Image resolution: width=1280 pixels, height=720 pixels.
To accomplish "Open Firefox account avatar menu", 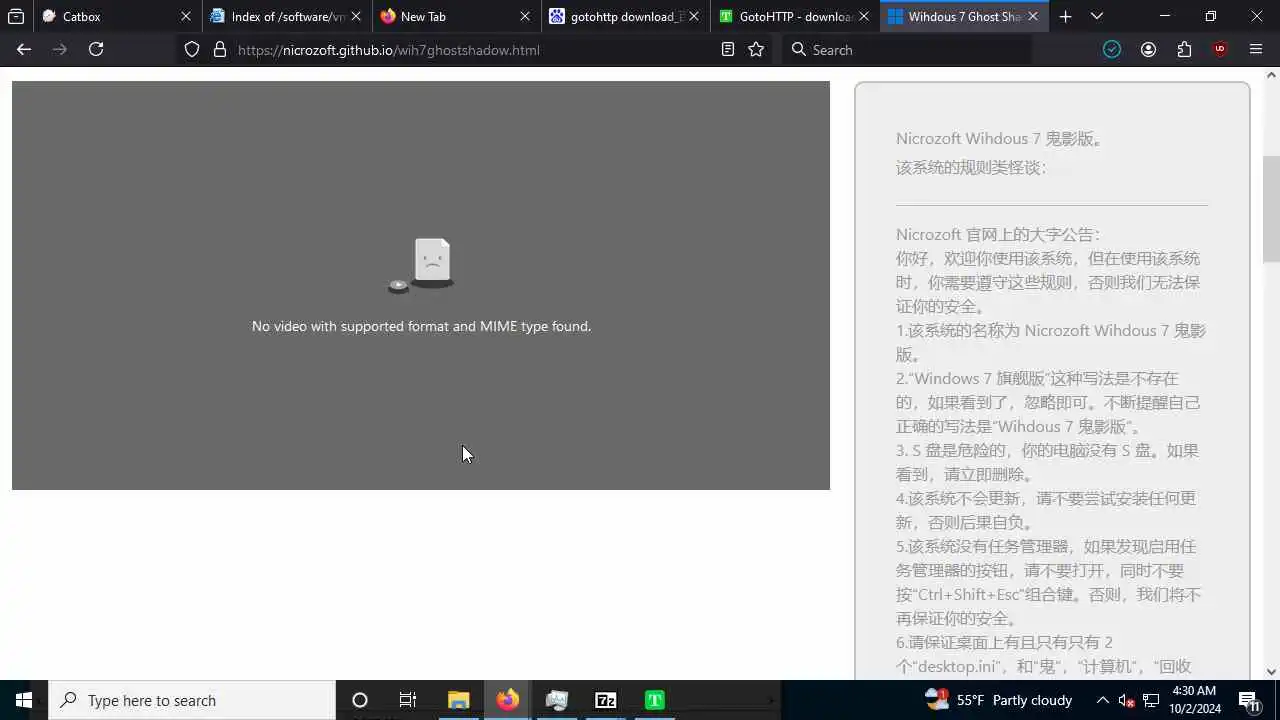I will tap(1148, 49).
